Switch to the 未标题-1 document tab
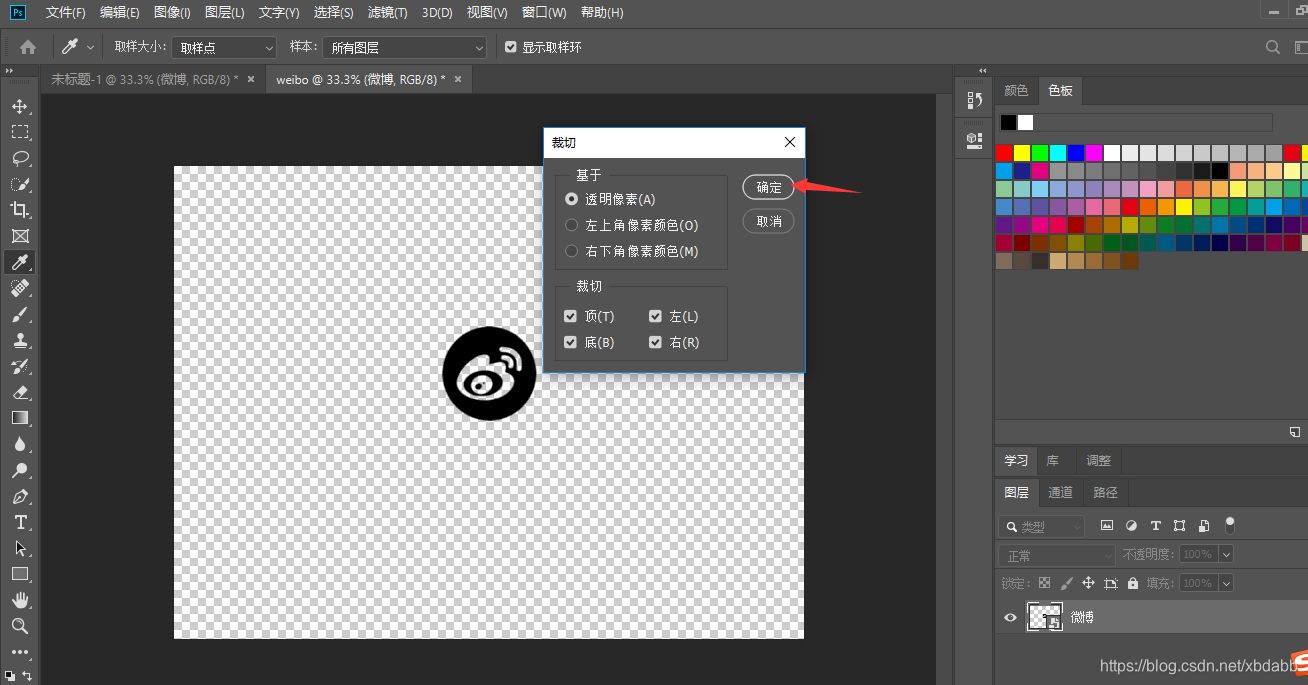Image resolution: width=1308 pixels, height=685 pixels. [x=145, y=79]
